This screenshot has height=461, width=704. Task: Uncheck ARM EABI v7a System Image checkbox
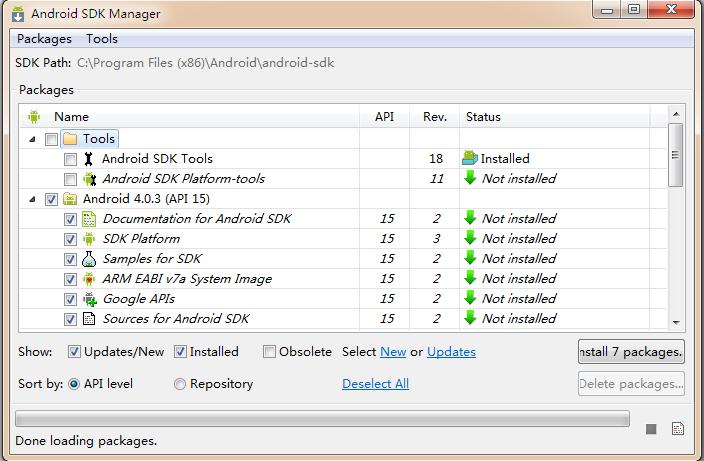pyautogui.click(x=70, y=279)
